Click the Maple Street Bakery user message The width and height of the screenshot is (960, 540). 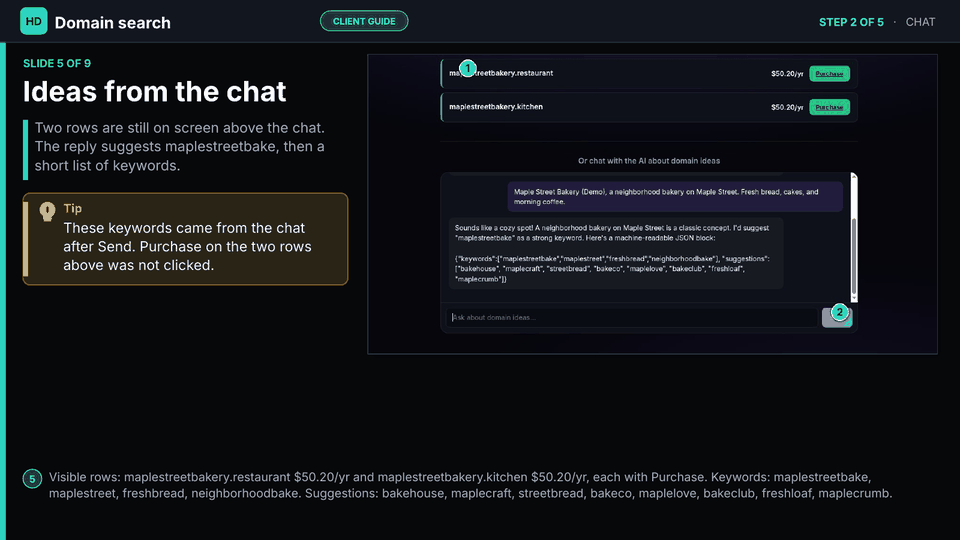(x=675, y=197)
